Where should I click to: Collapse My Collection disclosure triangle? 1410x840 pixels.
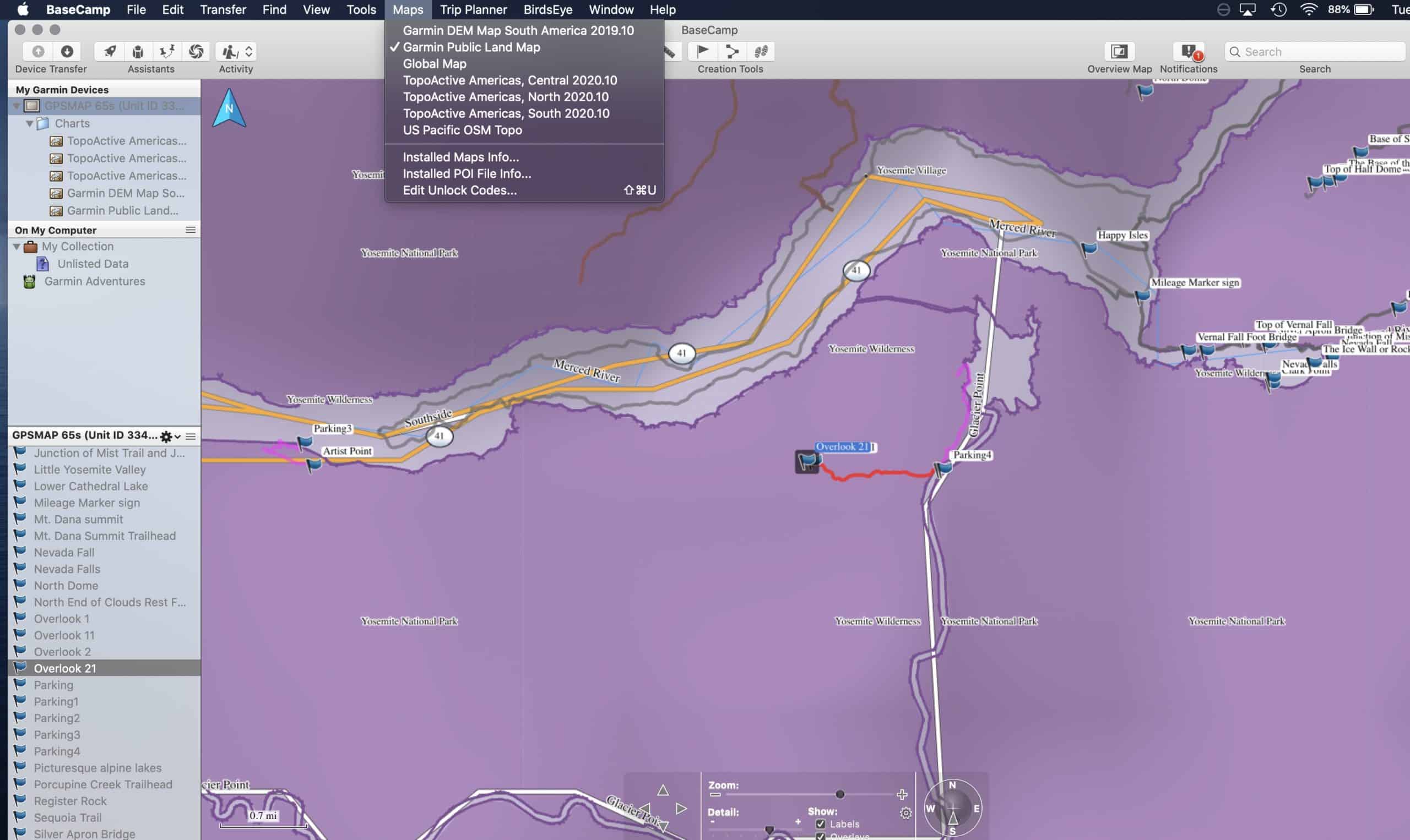click(x=17, y=247)
